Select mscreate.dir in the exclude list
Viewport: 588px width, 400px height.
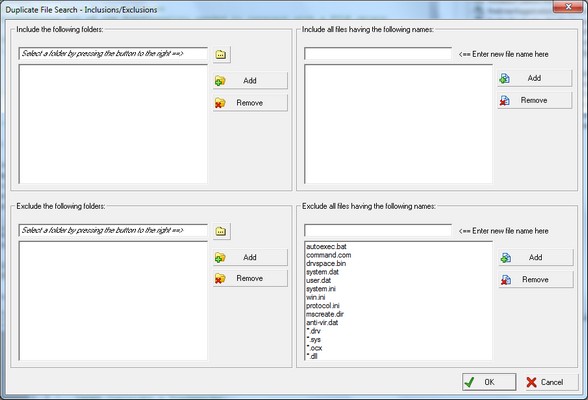tap(325, 314)
